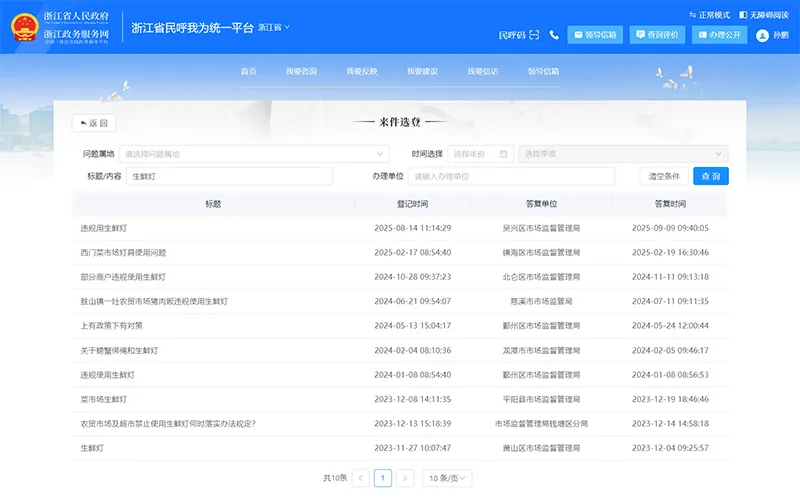Open 领导信箱 from the header

coord(594,35)
